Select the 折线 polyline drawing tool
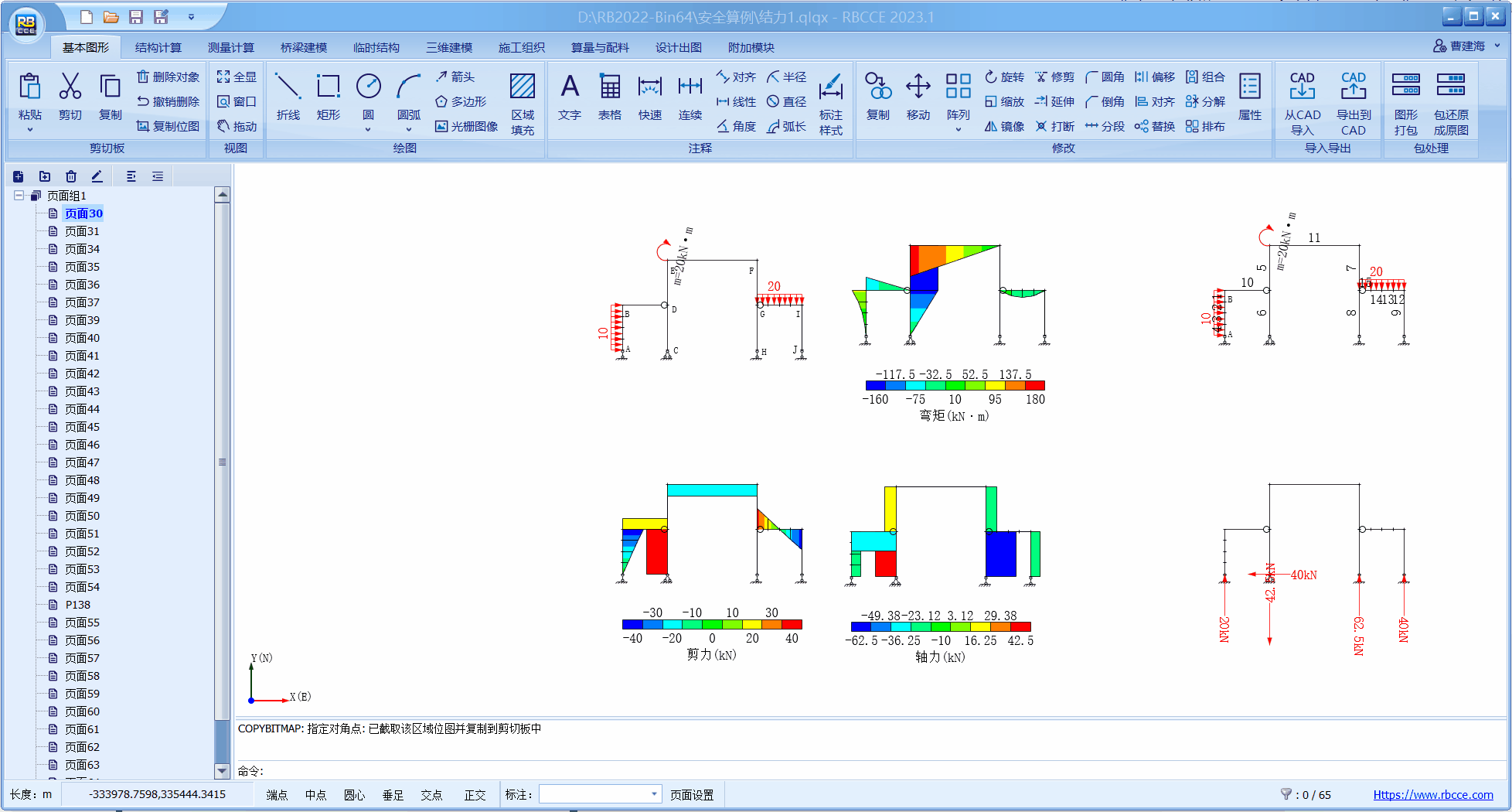Viewport: 1512px width, 812px height. coord(288,96)
